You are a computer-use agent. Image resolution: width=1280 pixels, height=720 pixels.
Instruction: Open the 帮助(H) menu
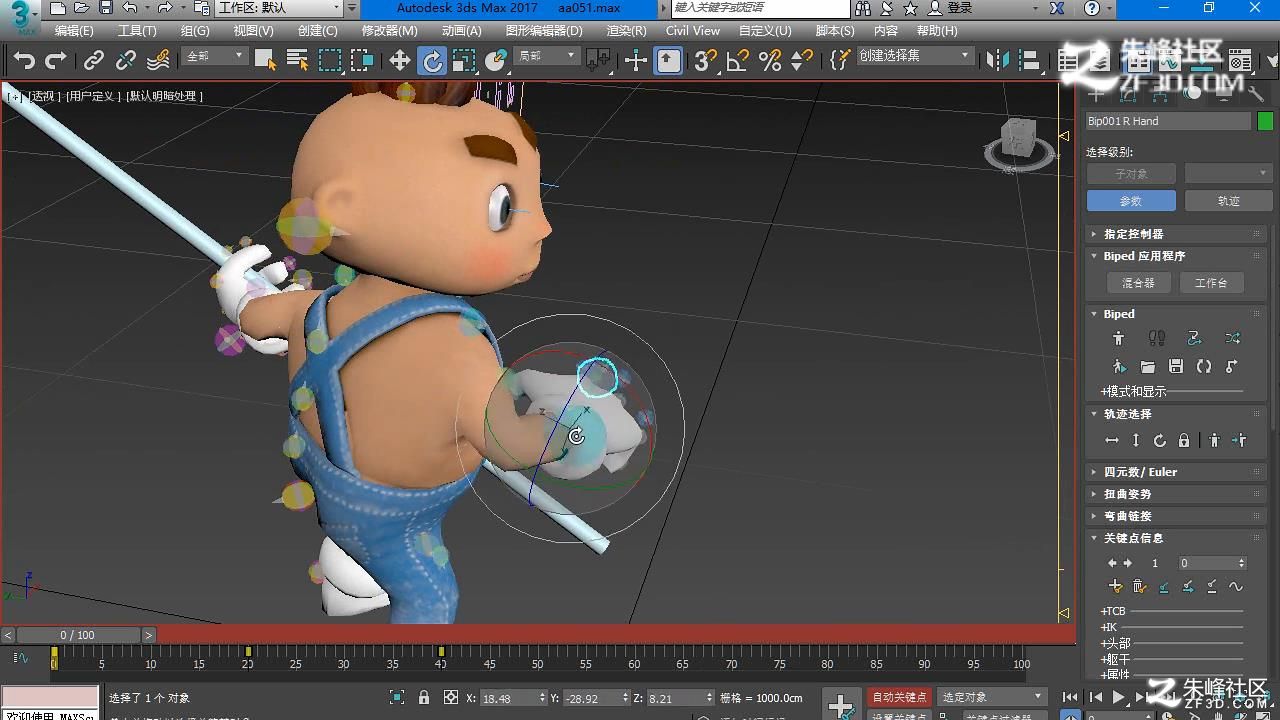coord(937,31)
